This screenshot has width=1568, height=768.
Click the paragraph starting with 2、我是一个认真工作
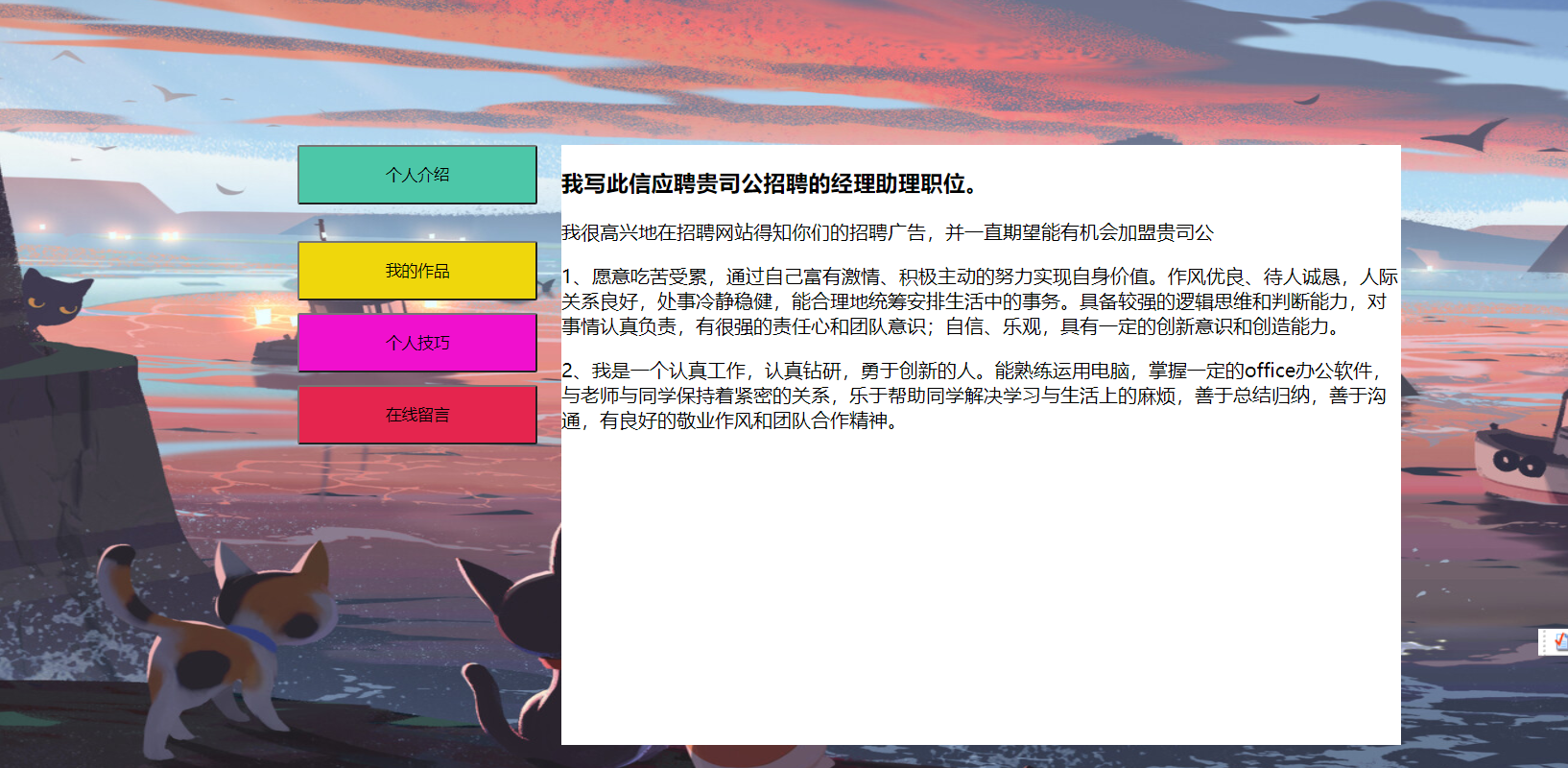coord(974,396)
